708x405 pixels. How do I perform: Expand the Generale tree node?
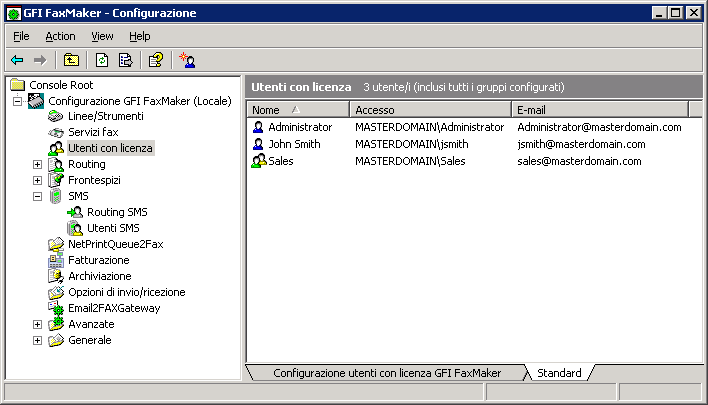click(x=37, y=340)
